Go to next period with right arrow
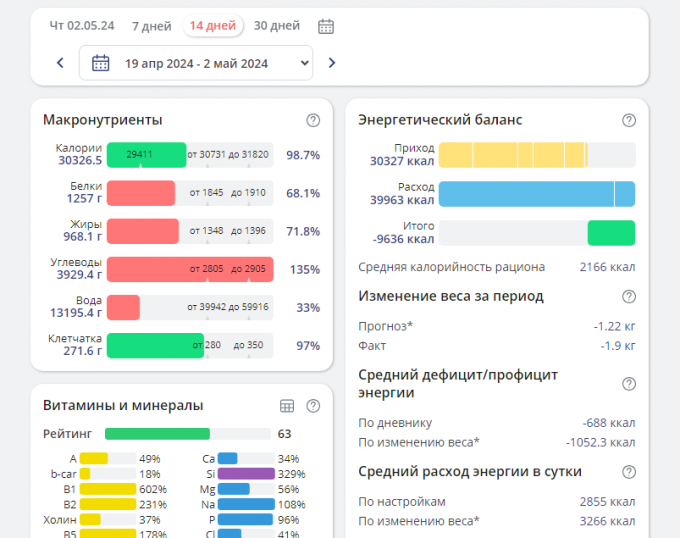This screenshot has width=680, height=538. tap(332, 63)
